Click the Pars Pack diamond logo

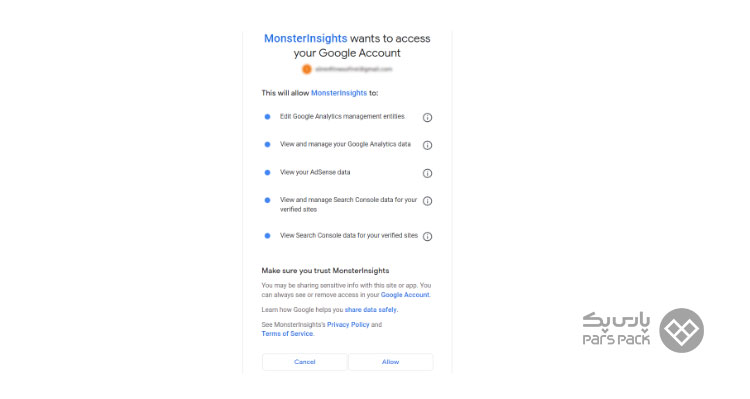(681, 331)
